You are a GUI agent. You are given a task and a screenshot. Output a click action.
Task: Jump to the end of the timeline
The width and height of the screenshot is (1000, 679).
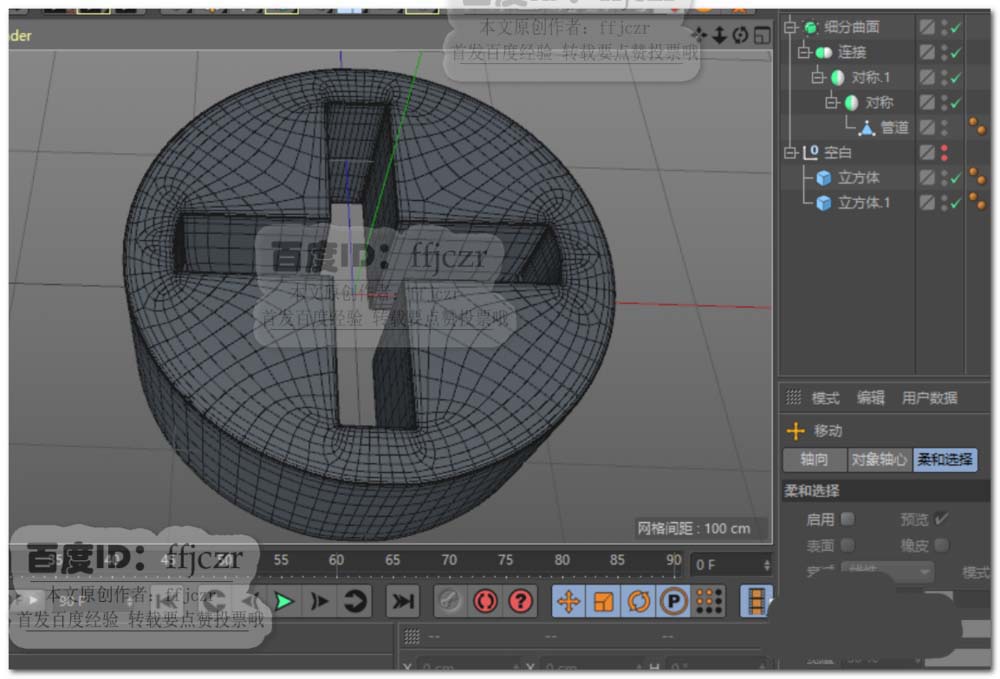pyautogui.click(x=402, y=601)
